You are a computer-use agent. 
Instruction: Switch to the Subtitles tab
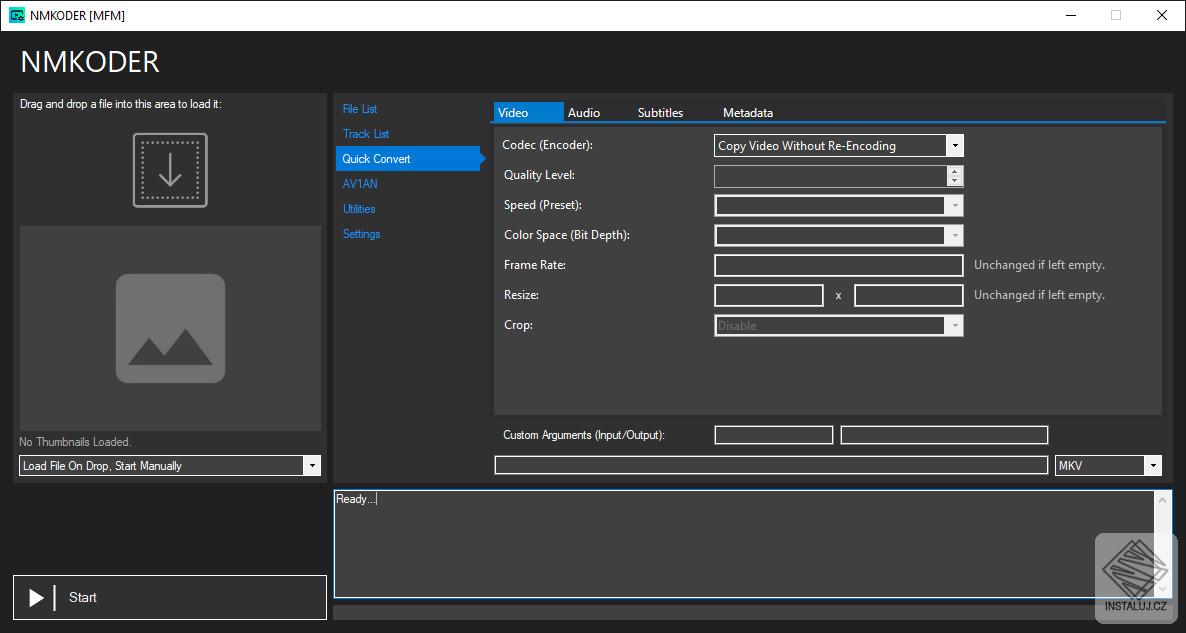(x=660, y=113)
